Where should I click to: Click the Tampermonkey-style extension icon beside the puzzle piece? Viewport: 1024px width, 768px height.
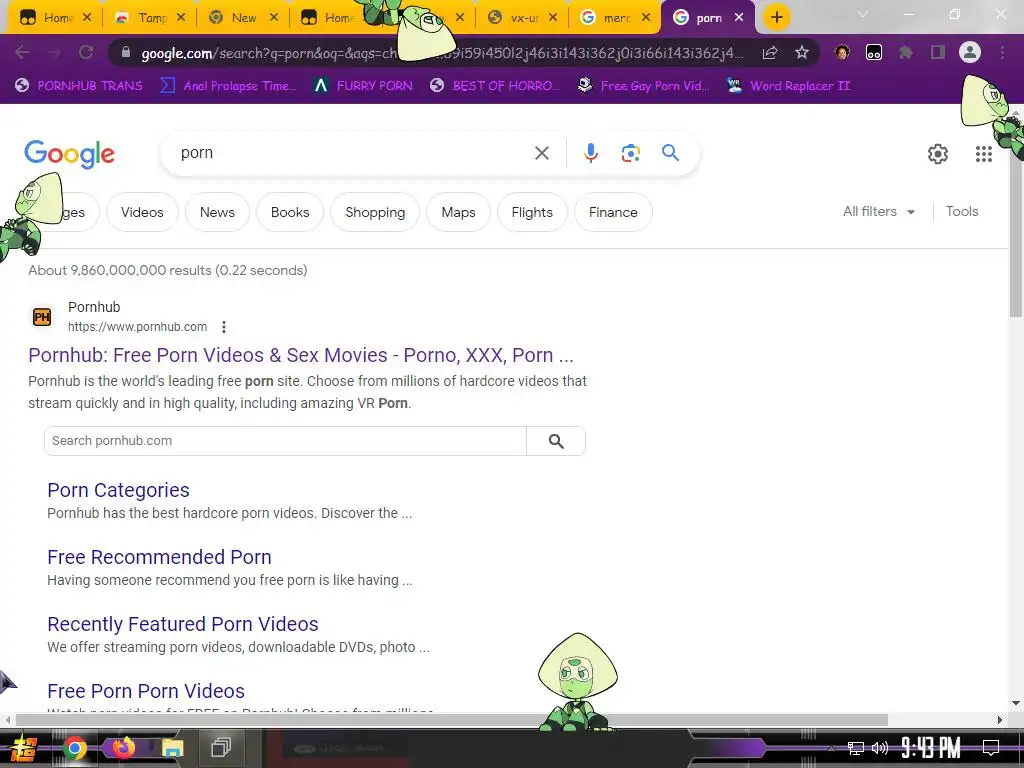coord(874,52)
